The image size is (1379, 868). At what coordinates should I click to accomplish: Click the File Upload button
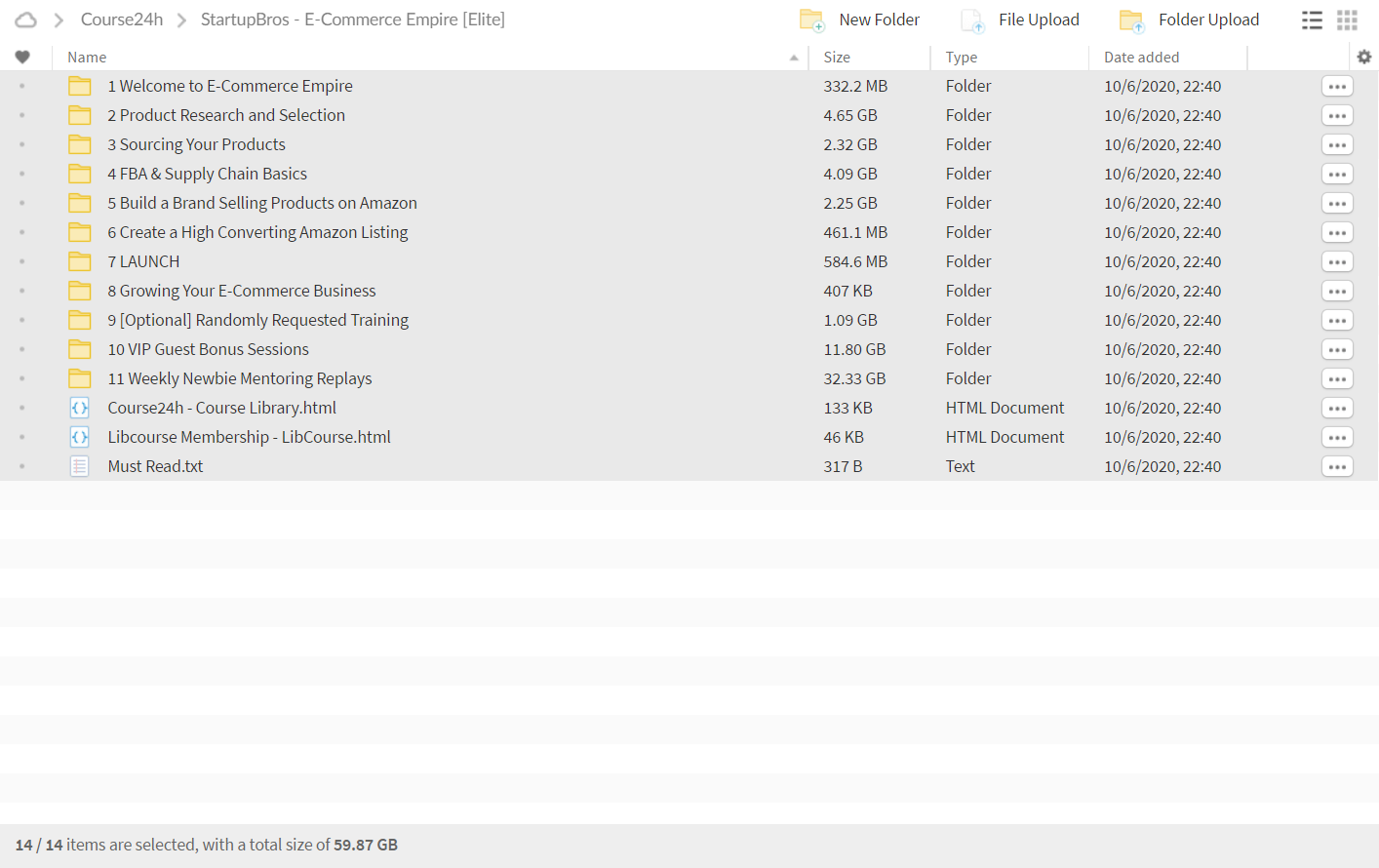click(1020, 20)
